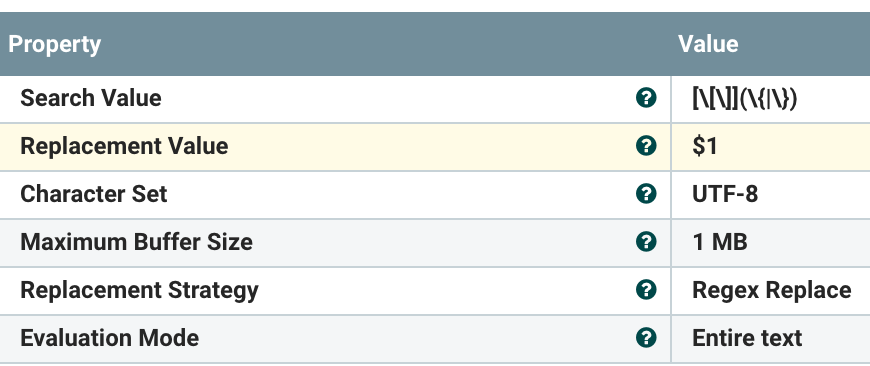
Task: Click help icon next to Search Value
Action: coord(646,98)
